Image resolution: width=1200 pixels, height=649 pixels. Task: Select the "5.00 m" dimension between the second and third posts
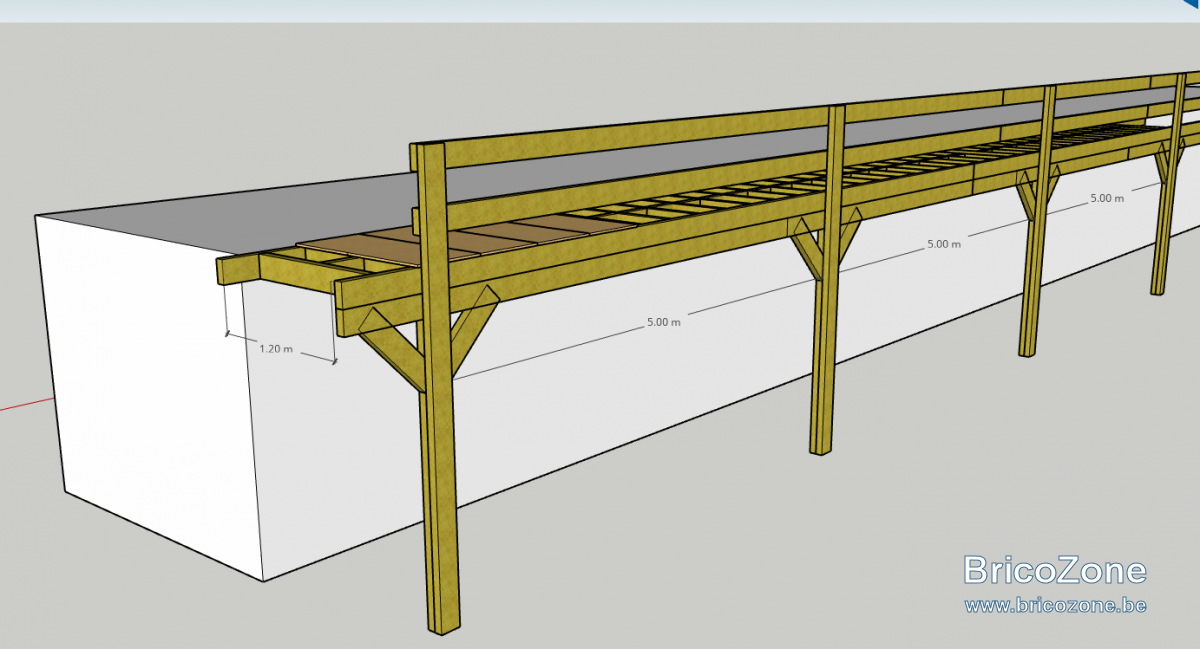pyautogui.click(x=944, y=244)
